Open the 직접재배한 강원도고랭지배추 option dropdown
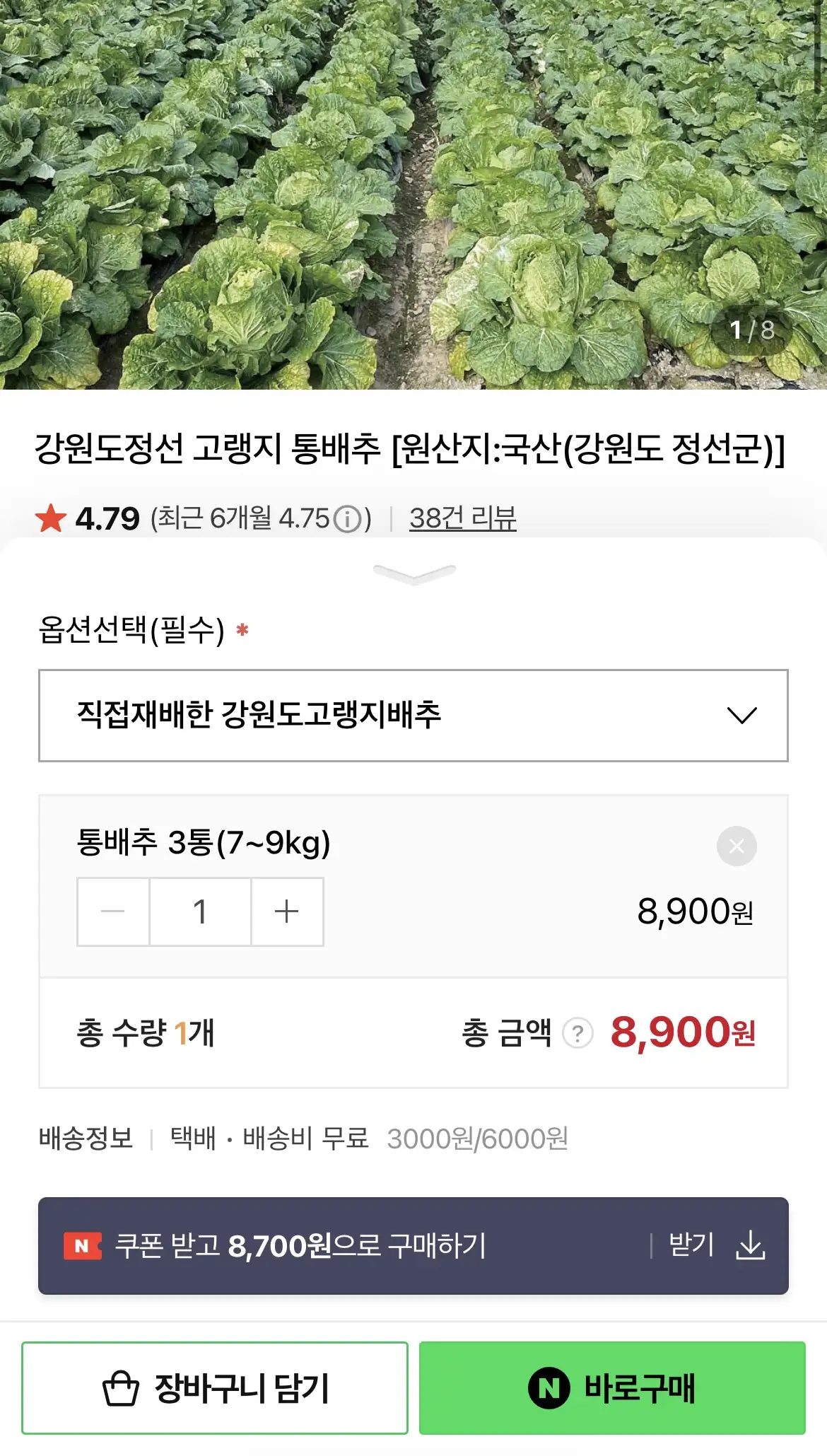Image resolution: width=827 pixels, height=1456 pixels. [413, 715]
